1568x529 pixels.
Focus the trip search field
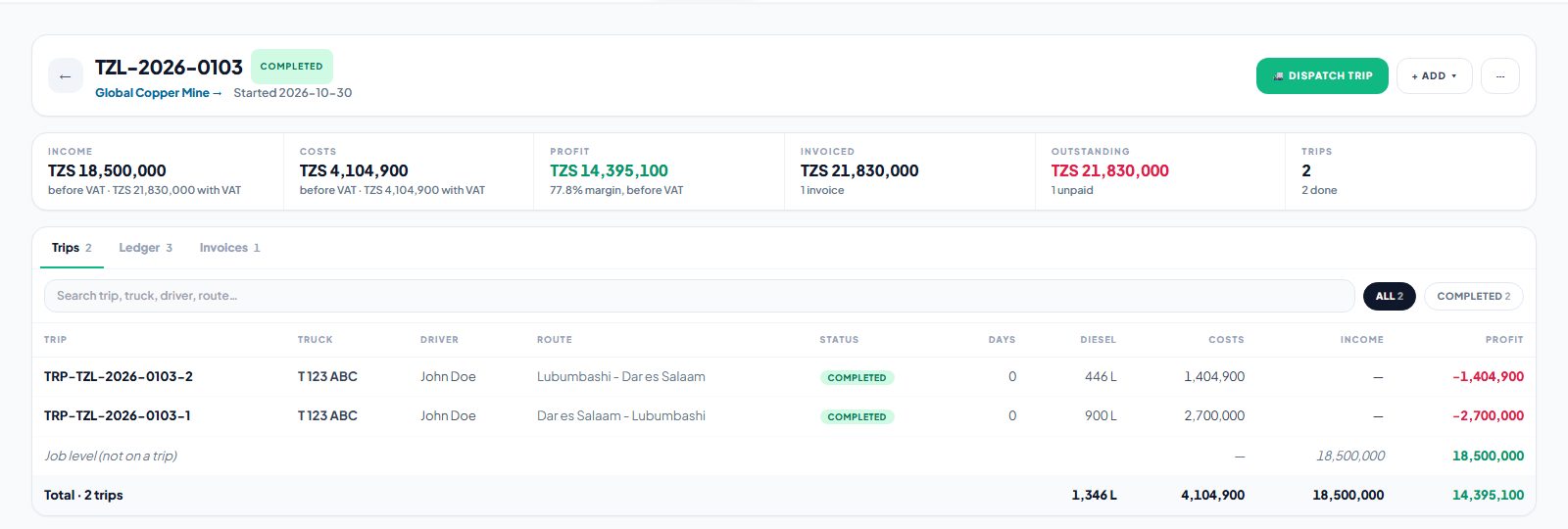(x=700, y=296)
